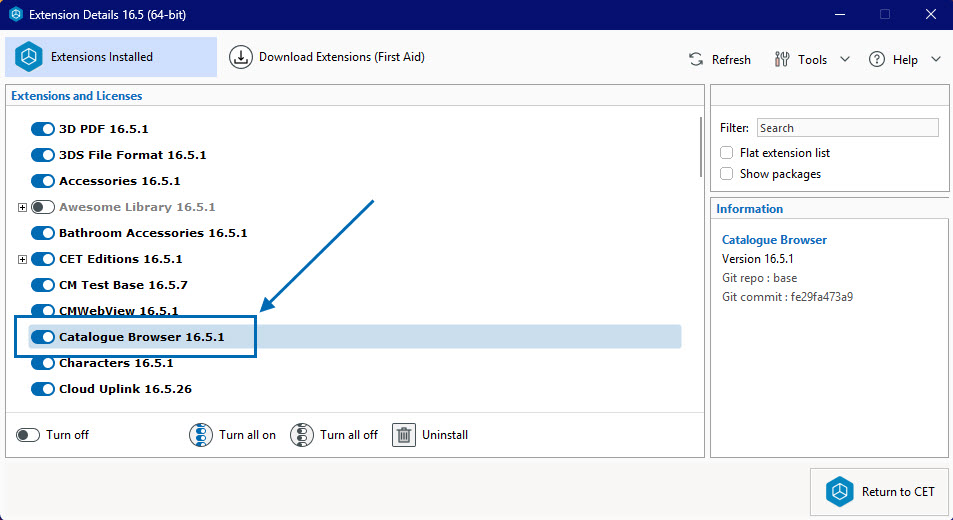This screenshot has height=520, width=953.
Task: Click the Catalogue Browser title in Information
Action: click(x=774, y=240)
